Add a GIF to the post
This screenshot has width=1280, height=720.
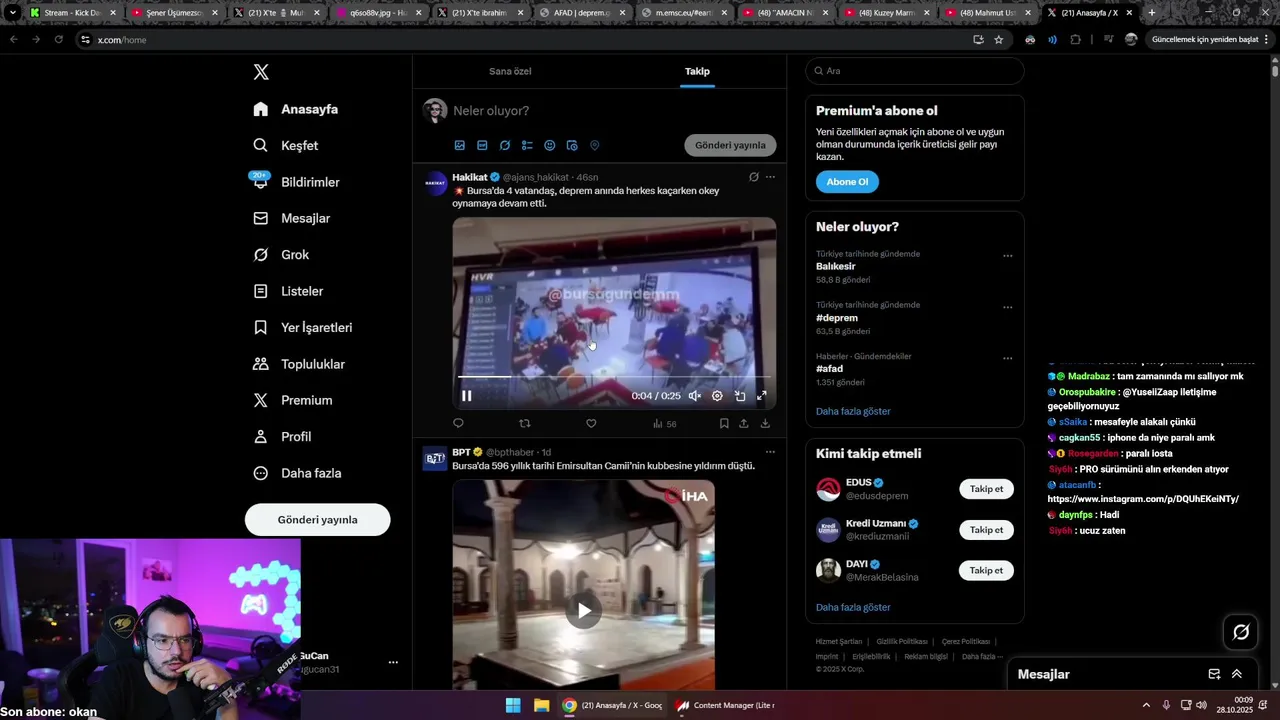482,145
